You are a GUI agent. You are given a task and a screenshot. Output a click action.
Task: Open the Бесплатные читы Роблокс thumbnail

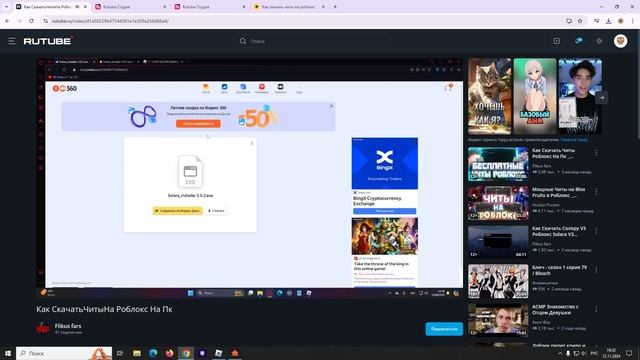pyautogui.click(x=498, y=164)
